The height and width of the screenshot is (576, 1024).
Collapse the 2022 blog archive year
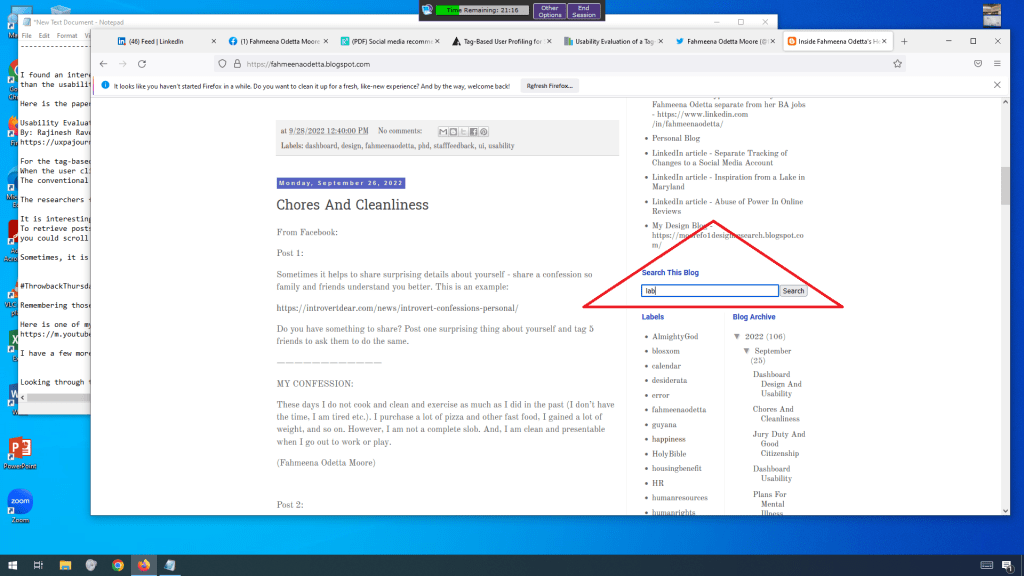[x=737, y=337]
